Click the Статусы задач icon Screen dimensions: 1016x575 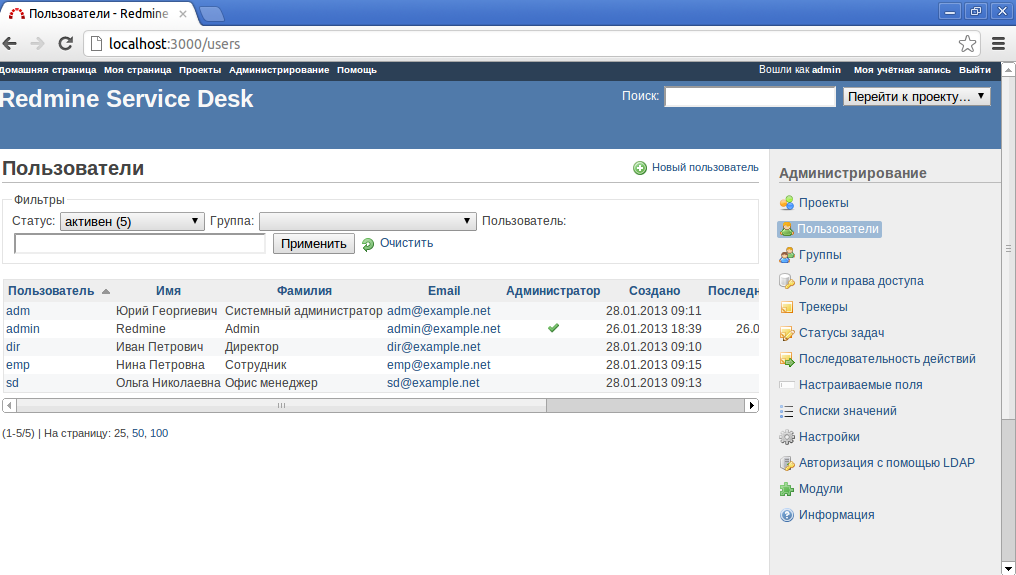click(x=787, y=333)
